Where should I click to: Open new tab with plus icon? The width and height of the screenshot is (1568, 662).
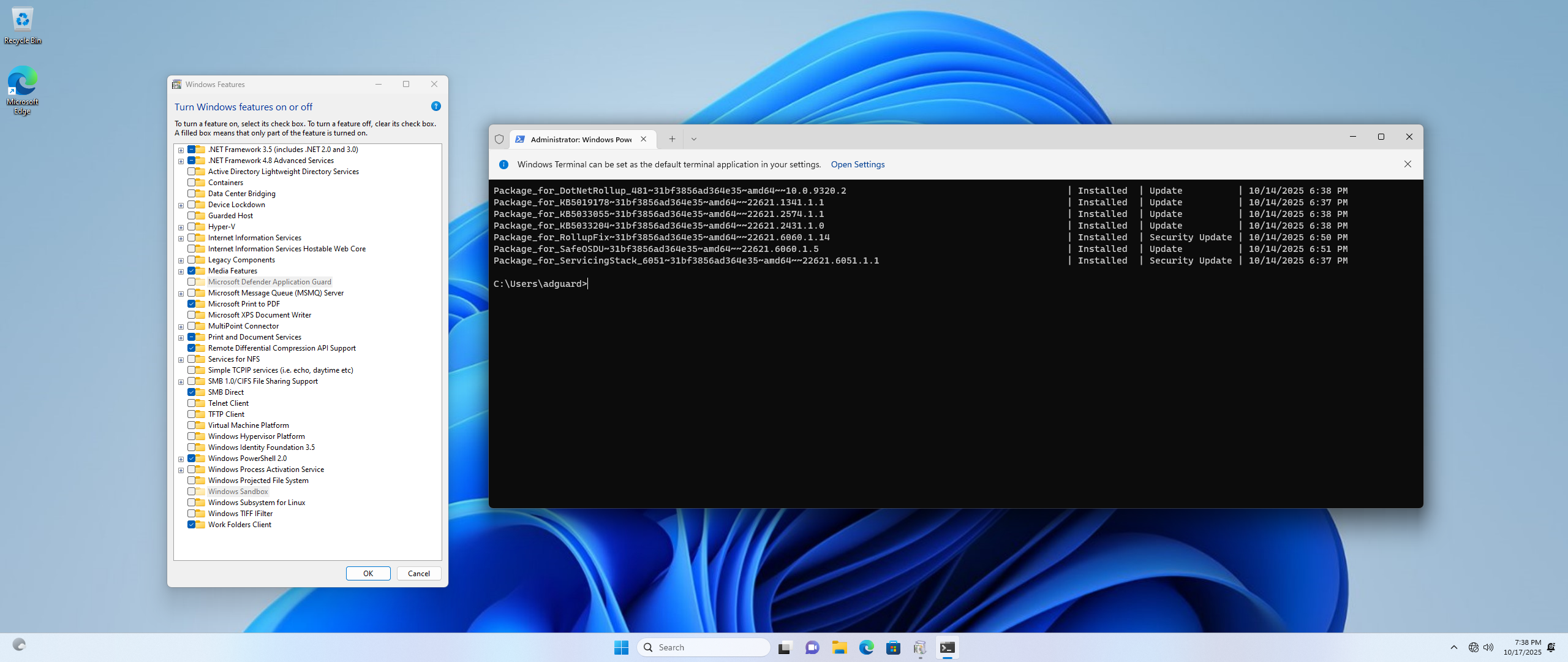tap(672, 139)
